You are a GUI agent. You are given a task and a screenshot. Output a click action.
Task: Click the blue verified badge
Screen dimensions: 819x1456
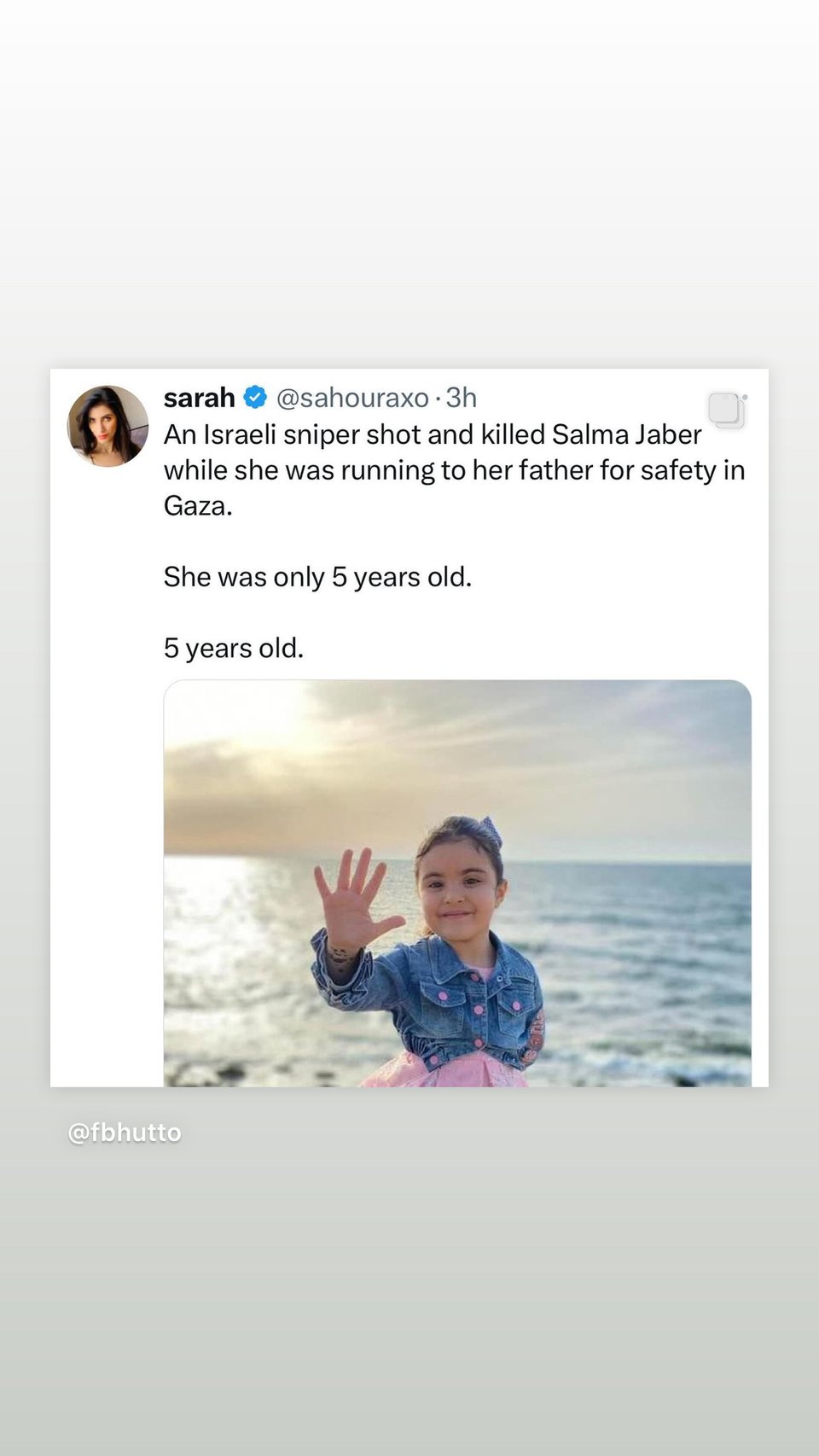click(x=255, y=397)
